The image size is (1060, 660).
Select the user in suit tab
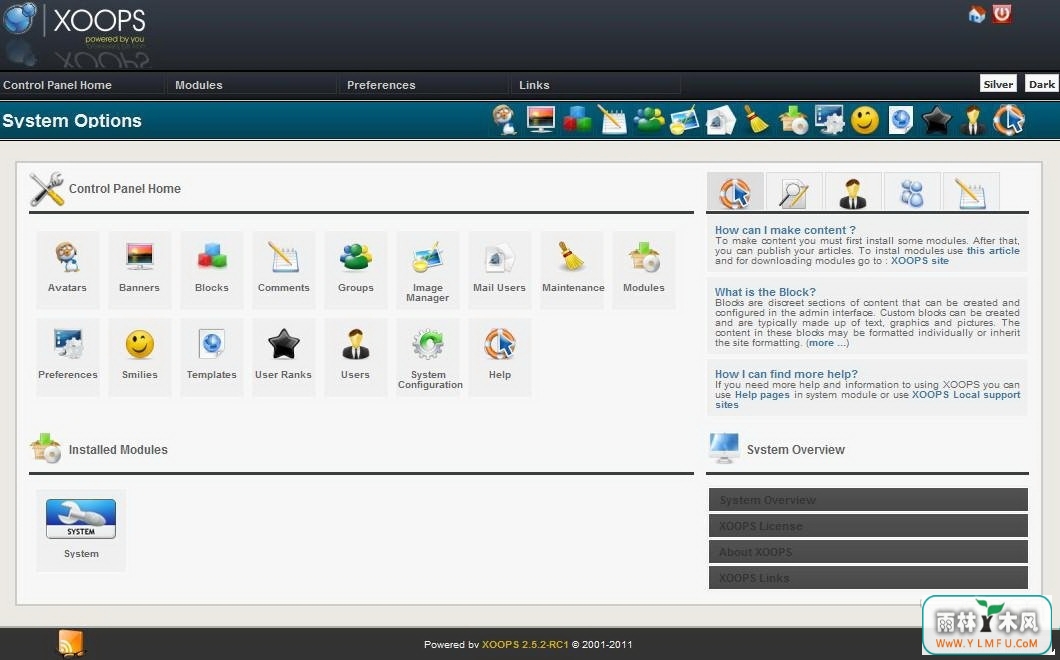pos(853,192)
